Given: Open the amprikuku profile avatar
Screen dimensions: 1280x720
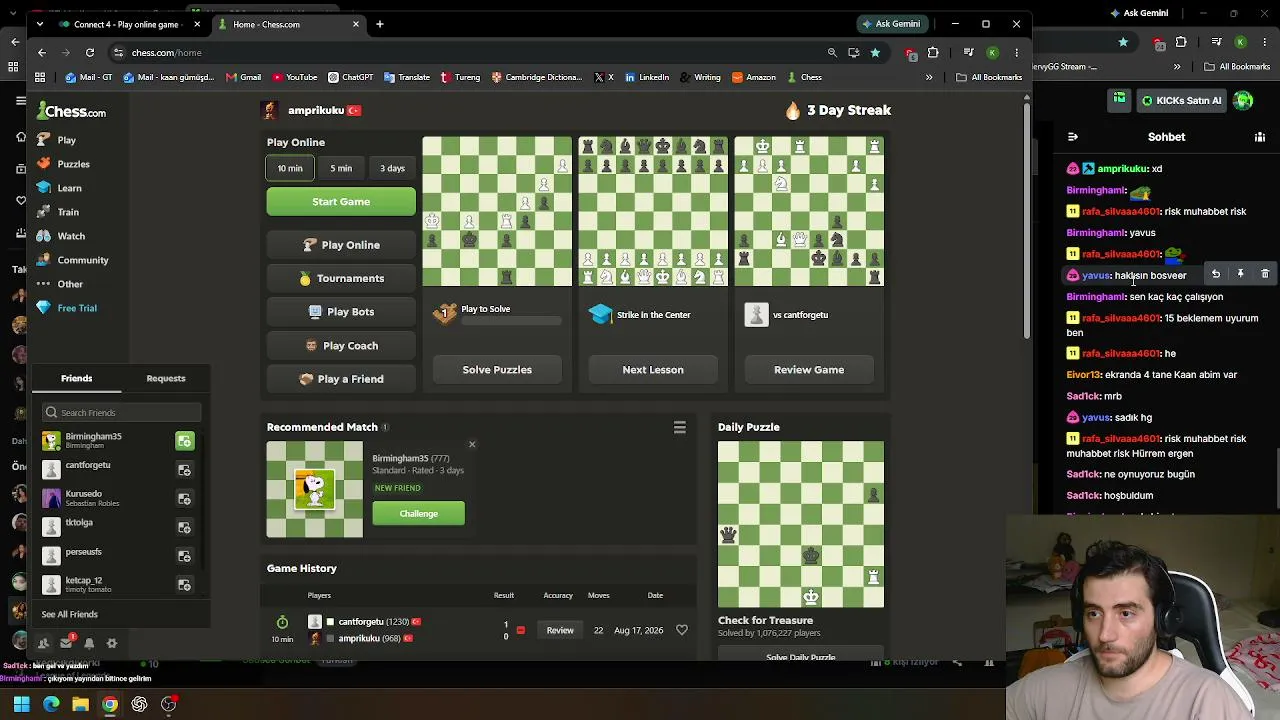Looking at the screenshot, I should tap(270, 110).
